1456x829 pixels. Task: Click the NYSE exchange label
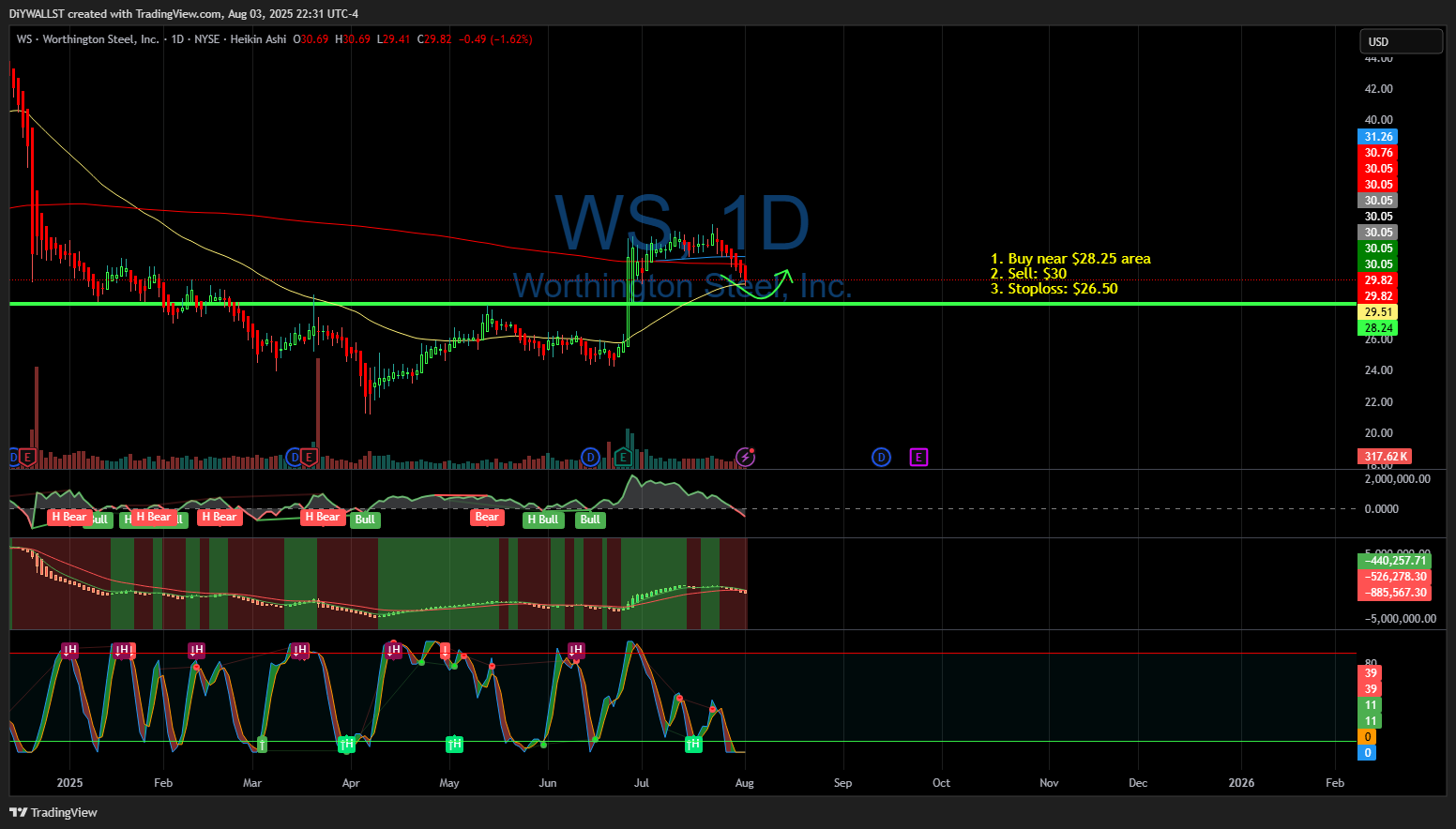point(206,39)
